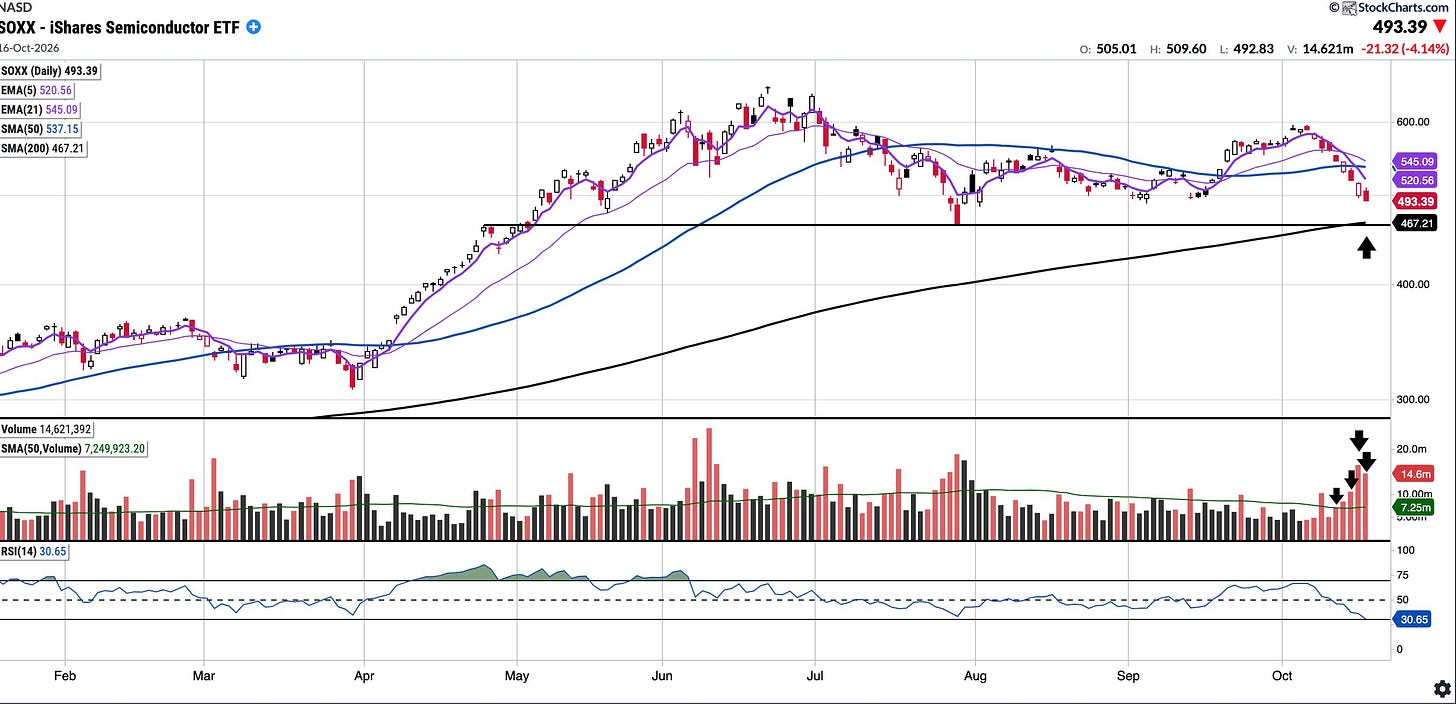Click the Jun label on the time axis
This screenshot has height=704, width=1456.
661,676
